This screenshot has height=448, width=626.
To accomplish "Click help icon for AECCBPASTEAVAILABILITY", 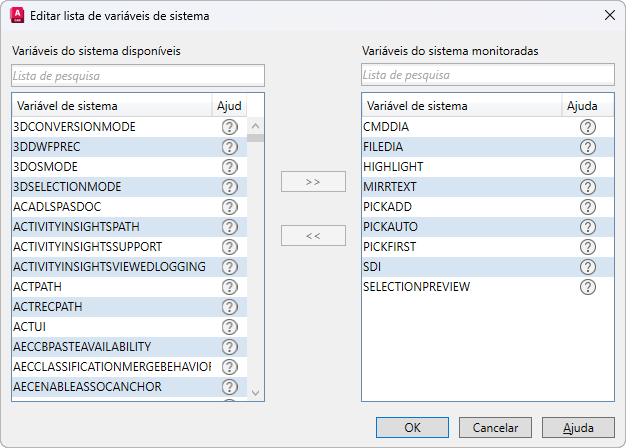I will pyautogui.click(x=229, y=347).
